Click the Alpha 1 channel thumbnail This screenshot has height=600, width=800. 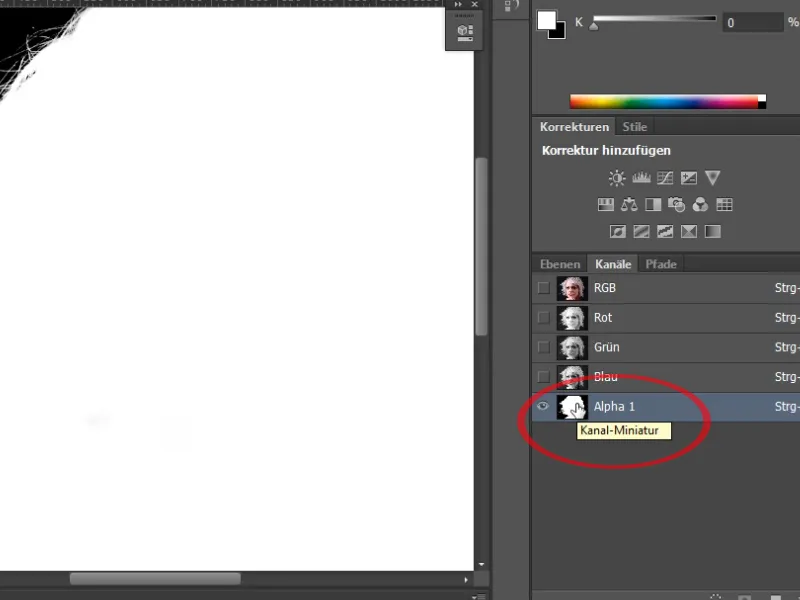pos(572,407)
